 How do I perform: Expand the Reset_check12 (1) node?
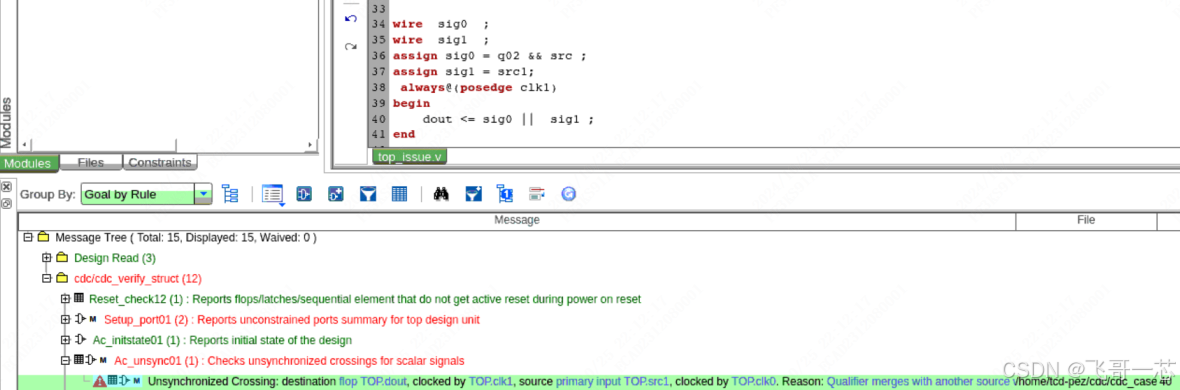point(65,299)
